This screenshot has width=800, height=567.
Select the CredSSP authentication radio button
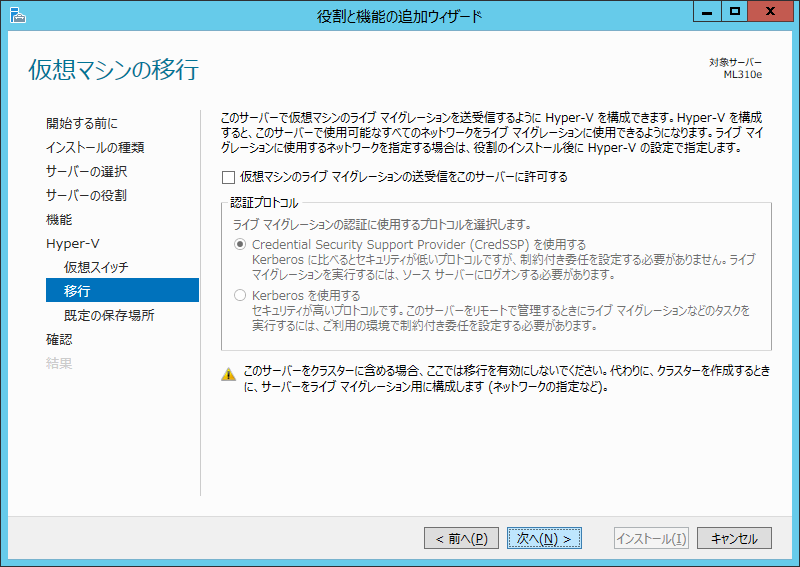[239, 244]
